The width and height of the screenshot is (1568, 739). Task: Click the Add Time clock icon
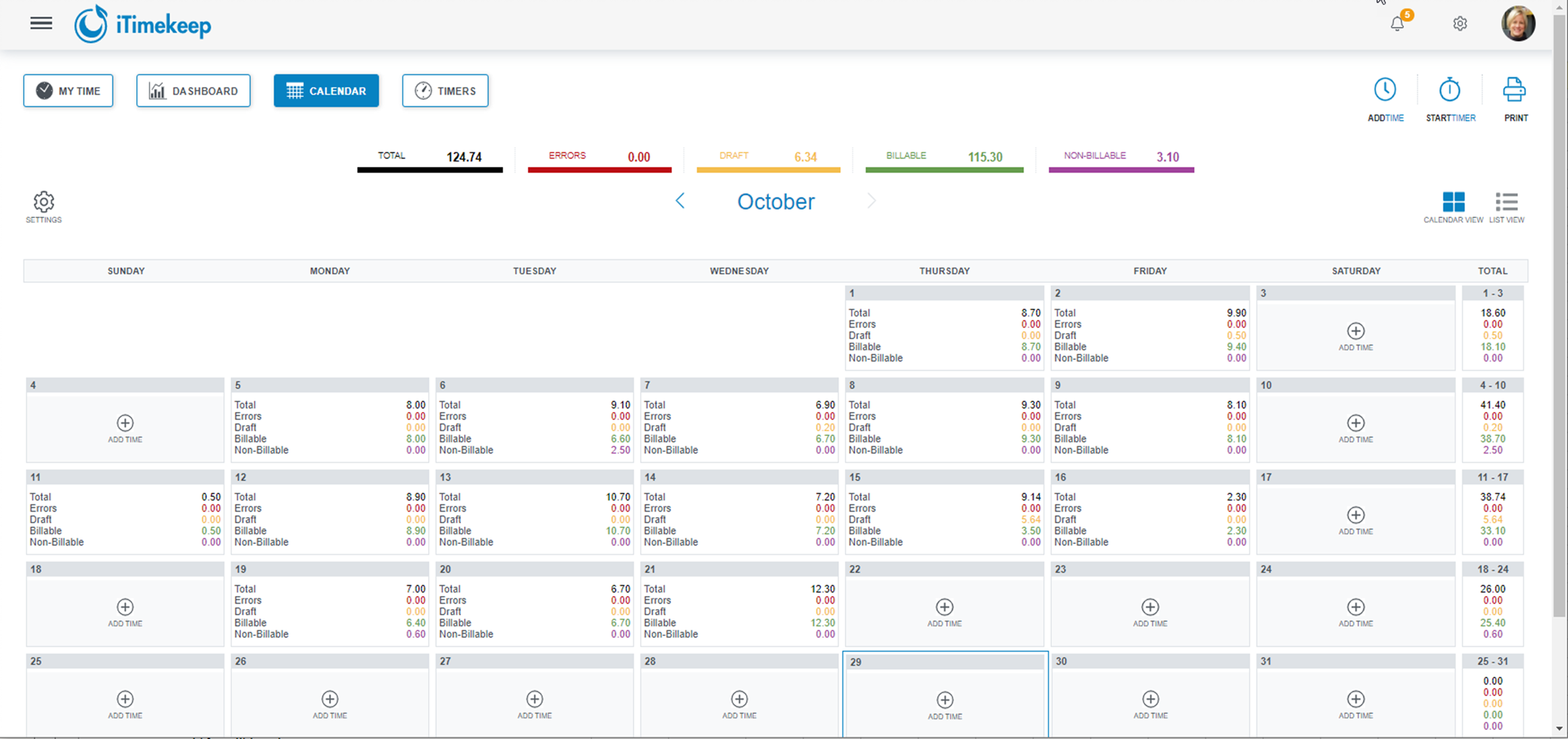coord(1385,89)
